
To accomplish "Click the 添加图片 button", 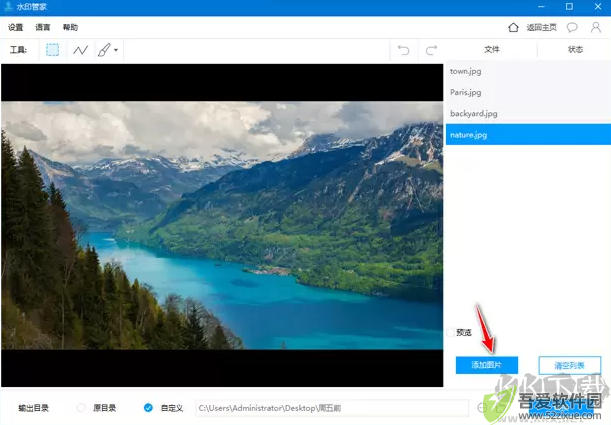I will tap(487, 365).
